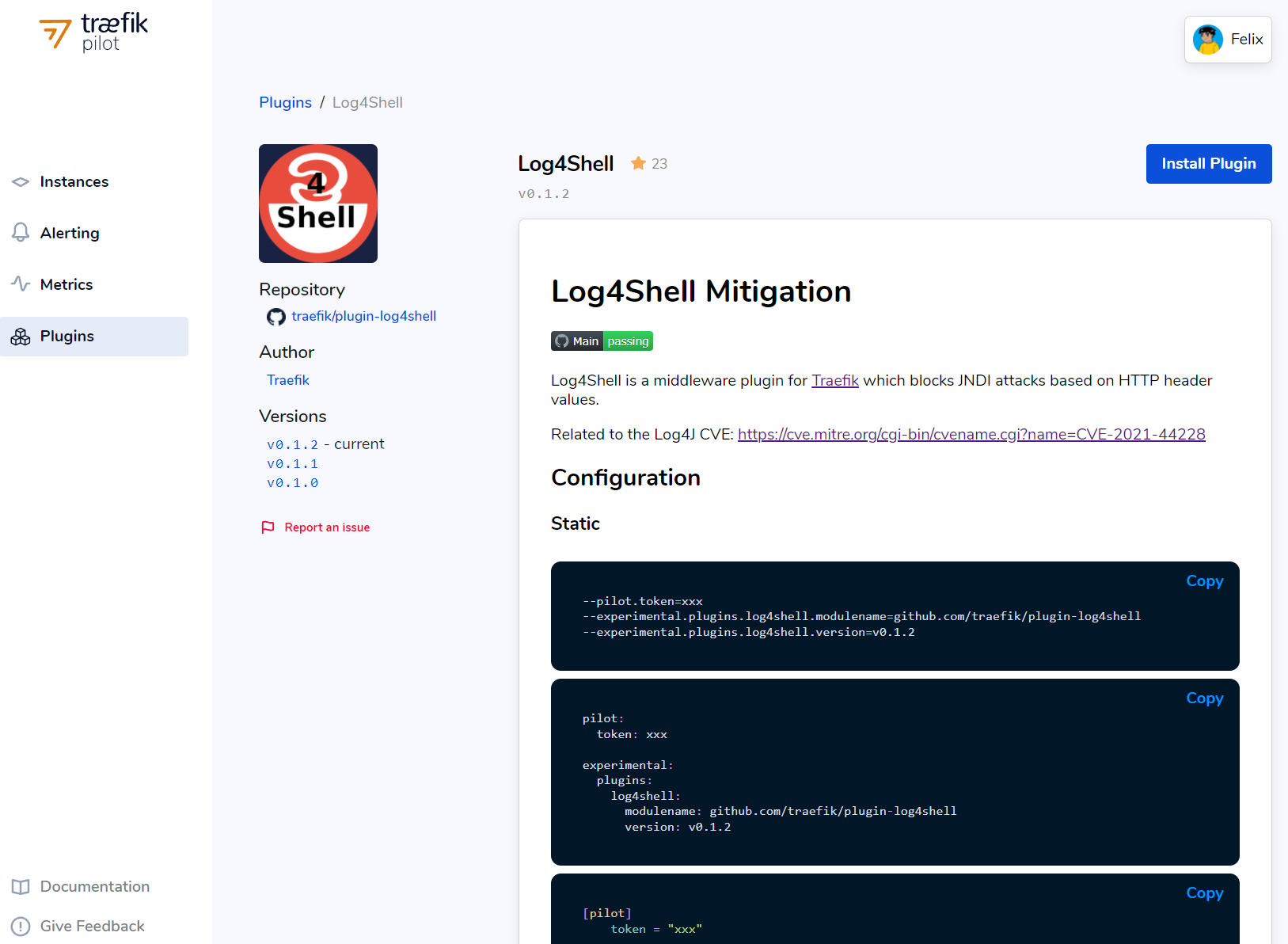
Task: Select version v0.1.0
Action: pos(293,483)
